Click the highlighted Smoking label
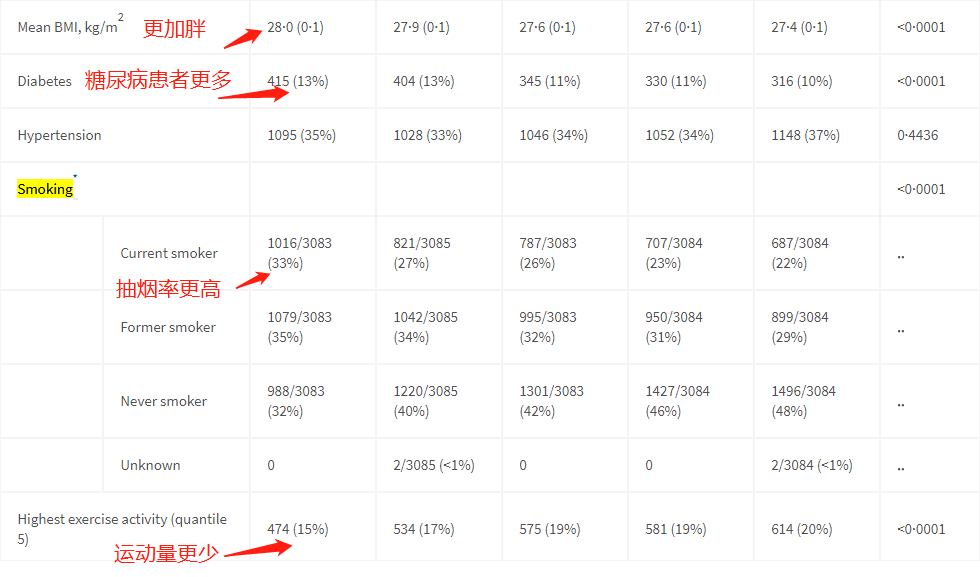Screen dimensions: 980x577 pyautogui.click(x=45, y=189)
